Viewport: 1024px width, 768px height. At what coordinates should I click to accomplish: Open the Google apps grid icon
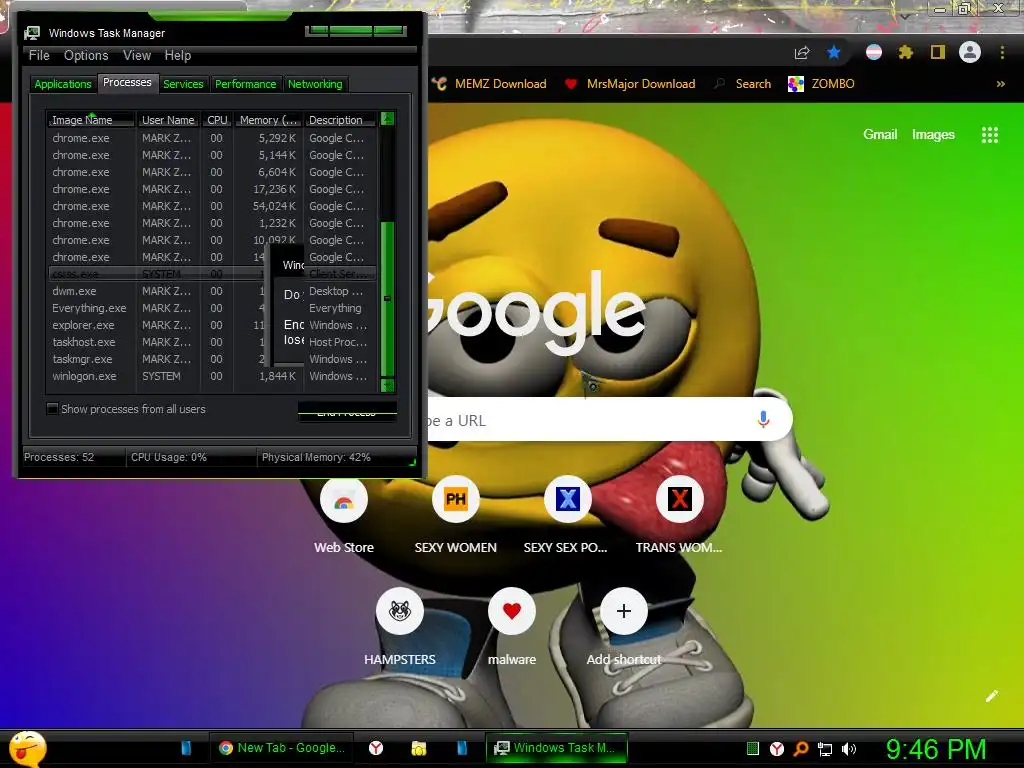(x=990, y=135)
